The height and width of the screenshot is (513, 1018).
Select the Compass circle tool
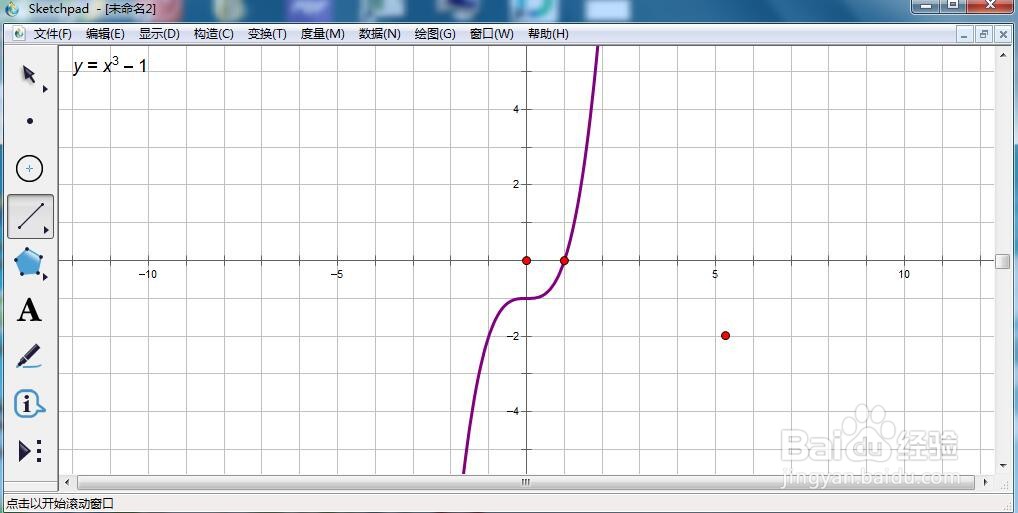(29, 169)
